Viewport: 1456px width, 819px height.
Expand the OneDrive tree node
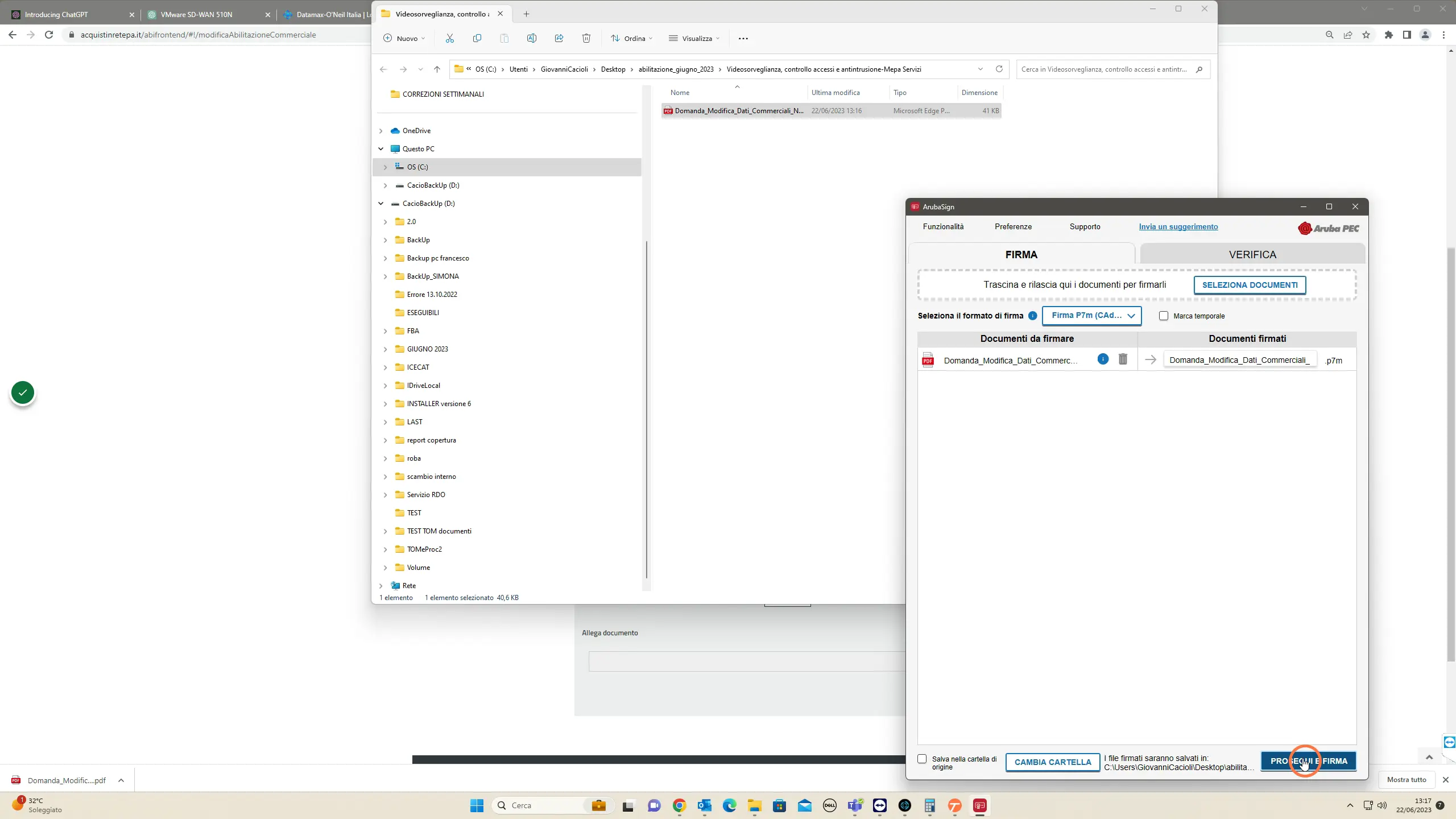(380, 131)
